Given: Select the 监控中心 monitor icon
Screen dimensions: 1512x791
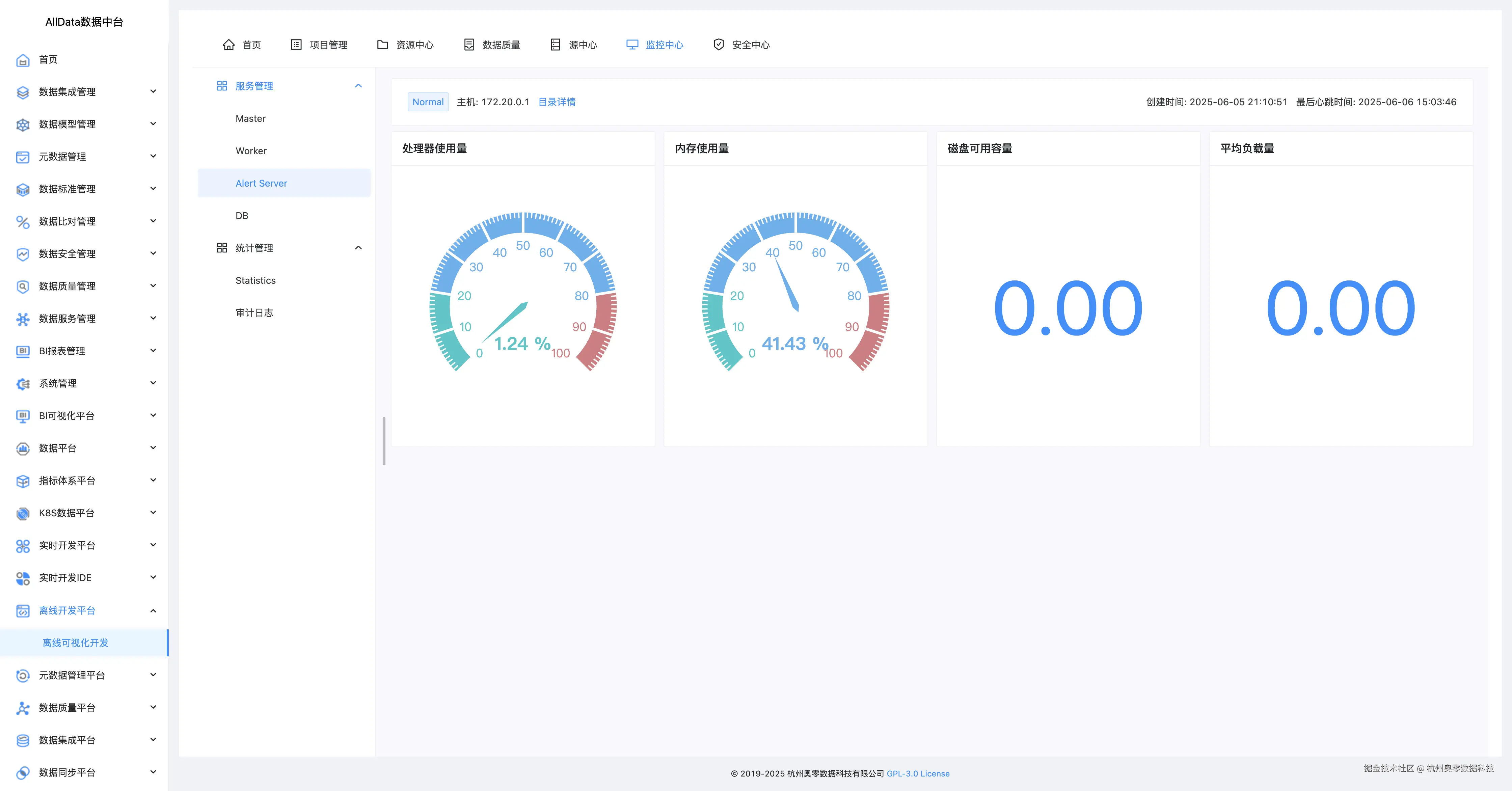Looking at the screenshot, I should pyautogui.click(x=631, y=44).
